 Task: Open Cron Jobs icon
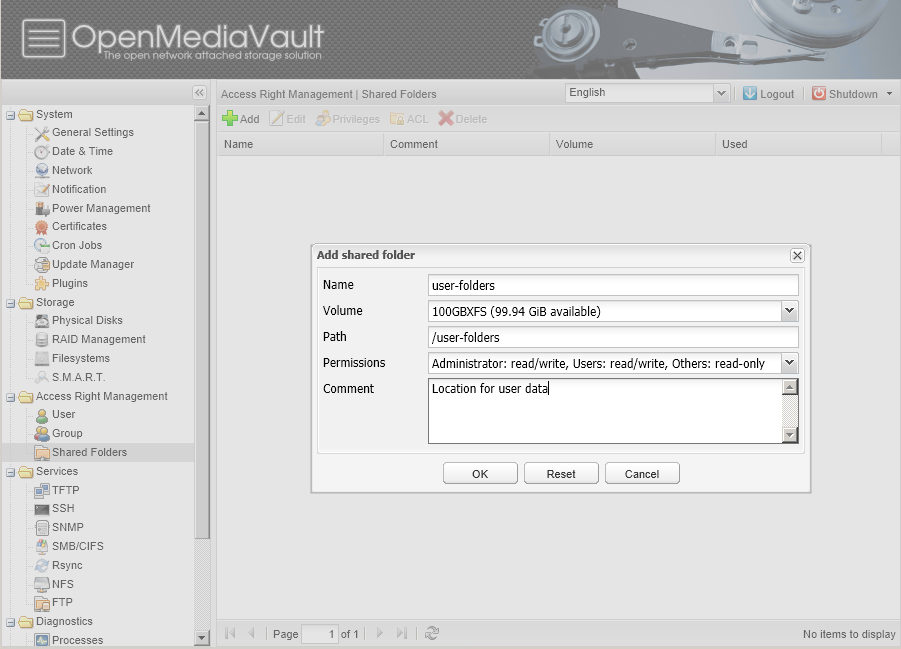42,245
